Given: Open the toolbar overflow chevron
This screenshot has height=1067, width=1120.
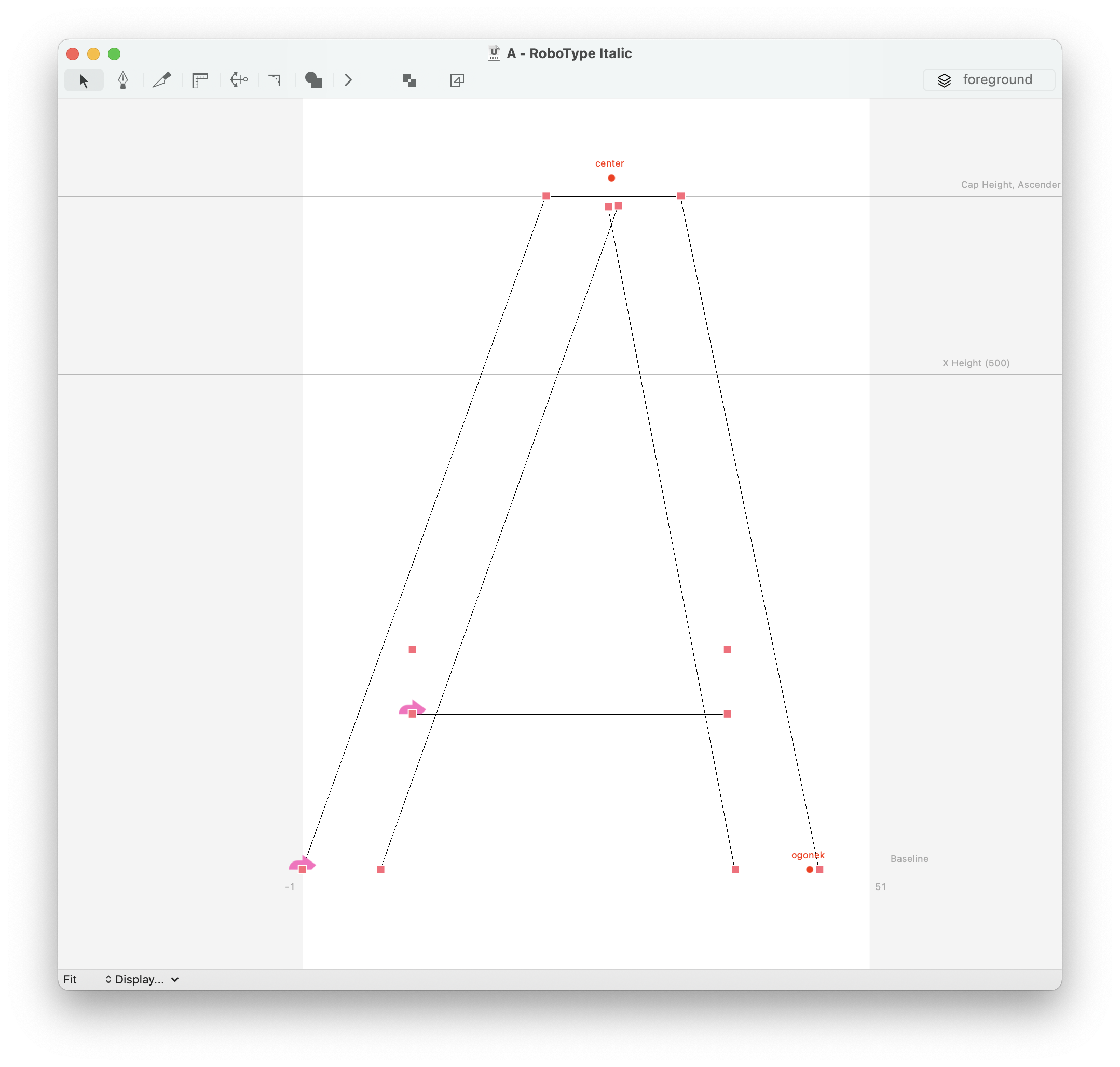Looking at the screenshot, I should 348,80.
